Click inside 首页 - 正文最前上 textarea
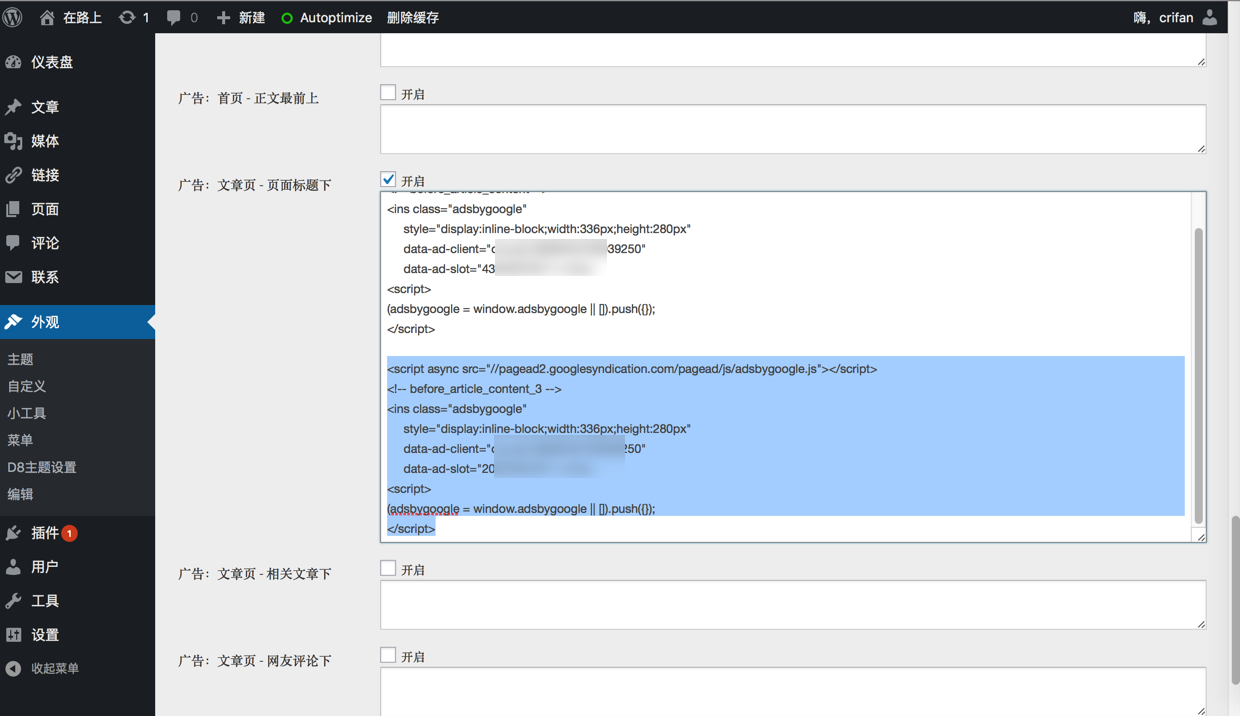Image resolution: width=1240 pixels, height=716 pixels. pos(793,129)
